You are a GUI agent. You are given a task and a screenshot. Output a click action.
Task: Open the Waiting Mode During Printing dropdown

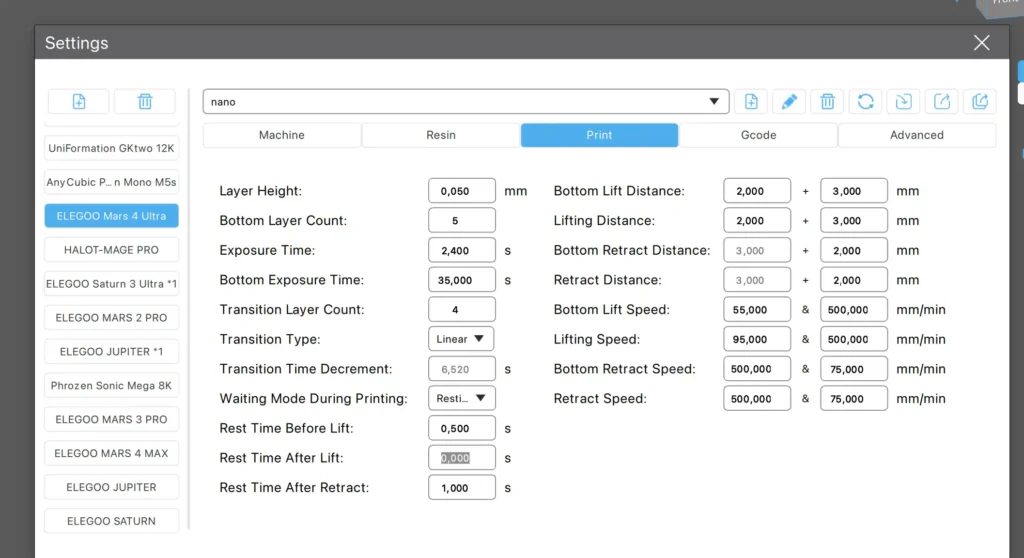[x=461, y=398]
